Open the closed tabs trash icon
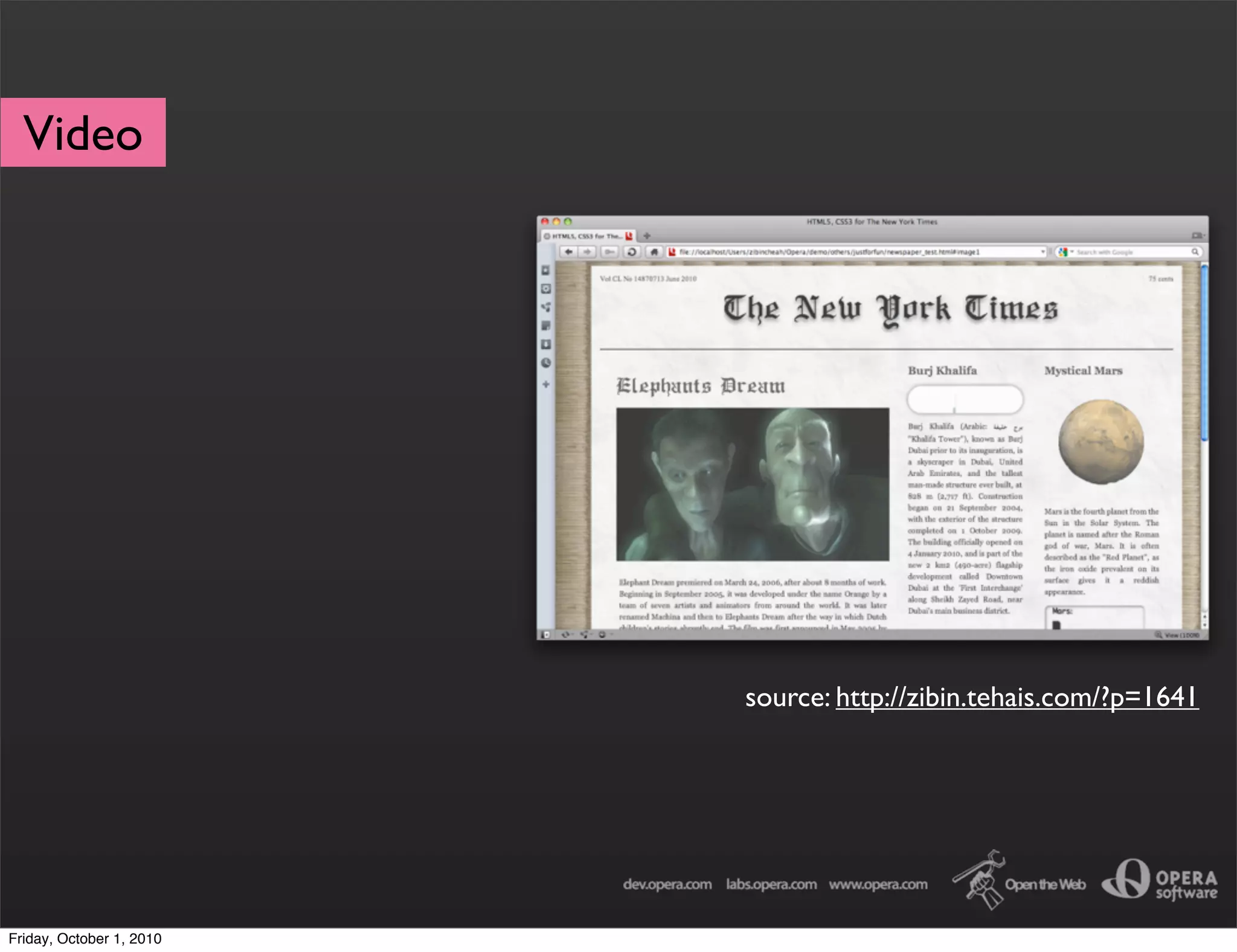Viewport: 1237px width, 952px height. tap(1197, 236)
